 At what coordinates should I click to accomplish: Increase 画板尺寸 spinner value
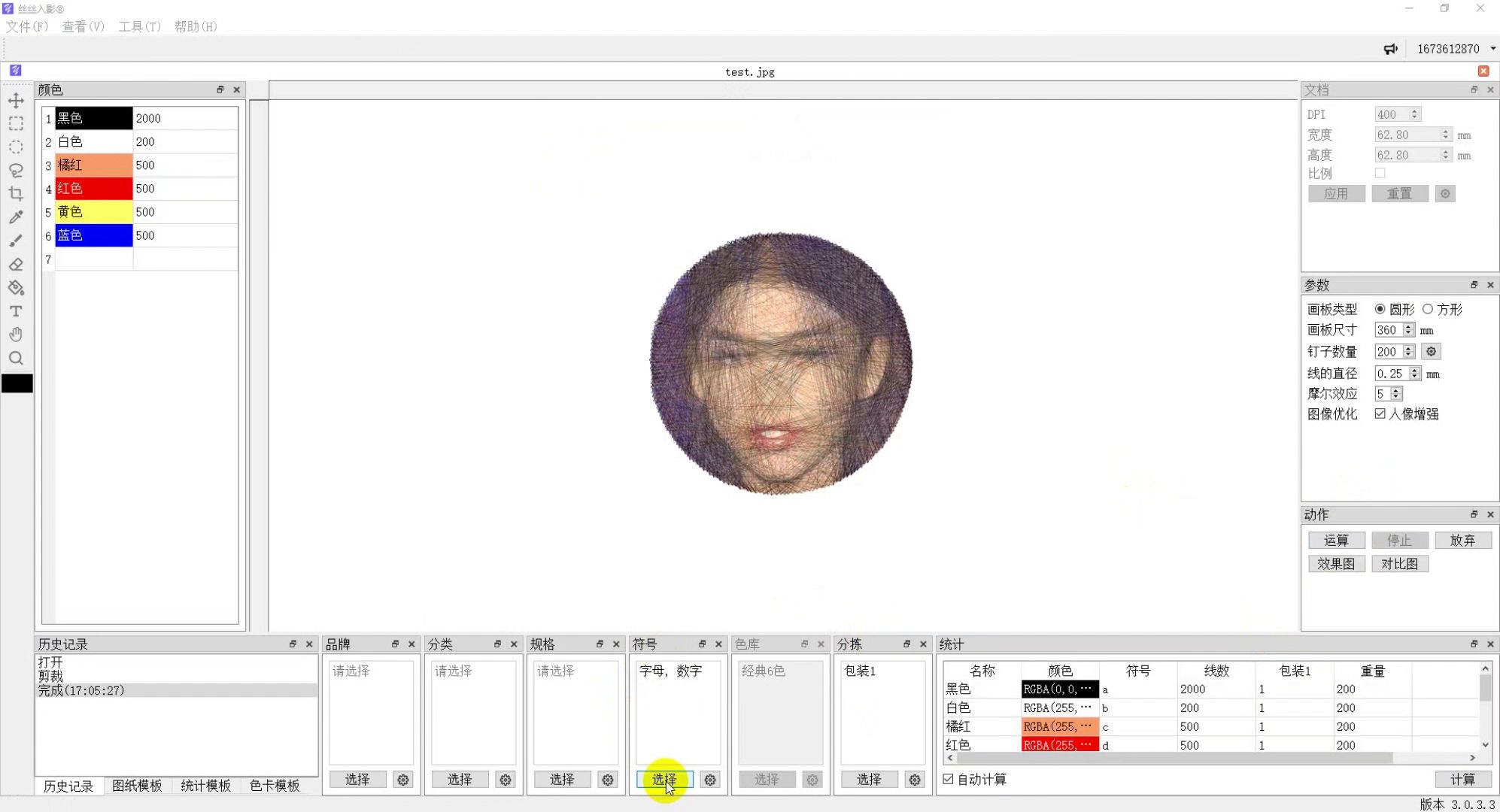coord(1408,326)
